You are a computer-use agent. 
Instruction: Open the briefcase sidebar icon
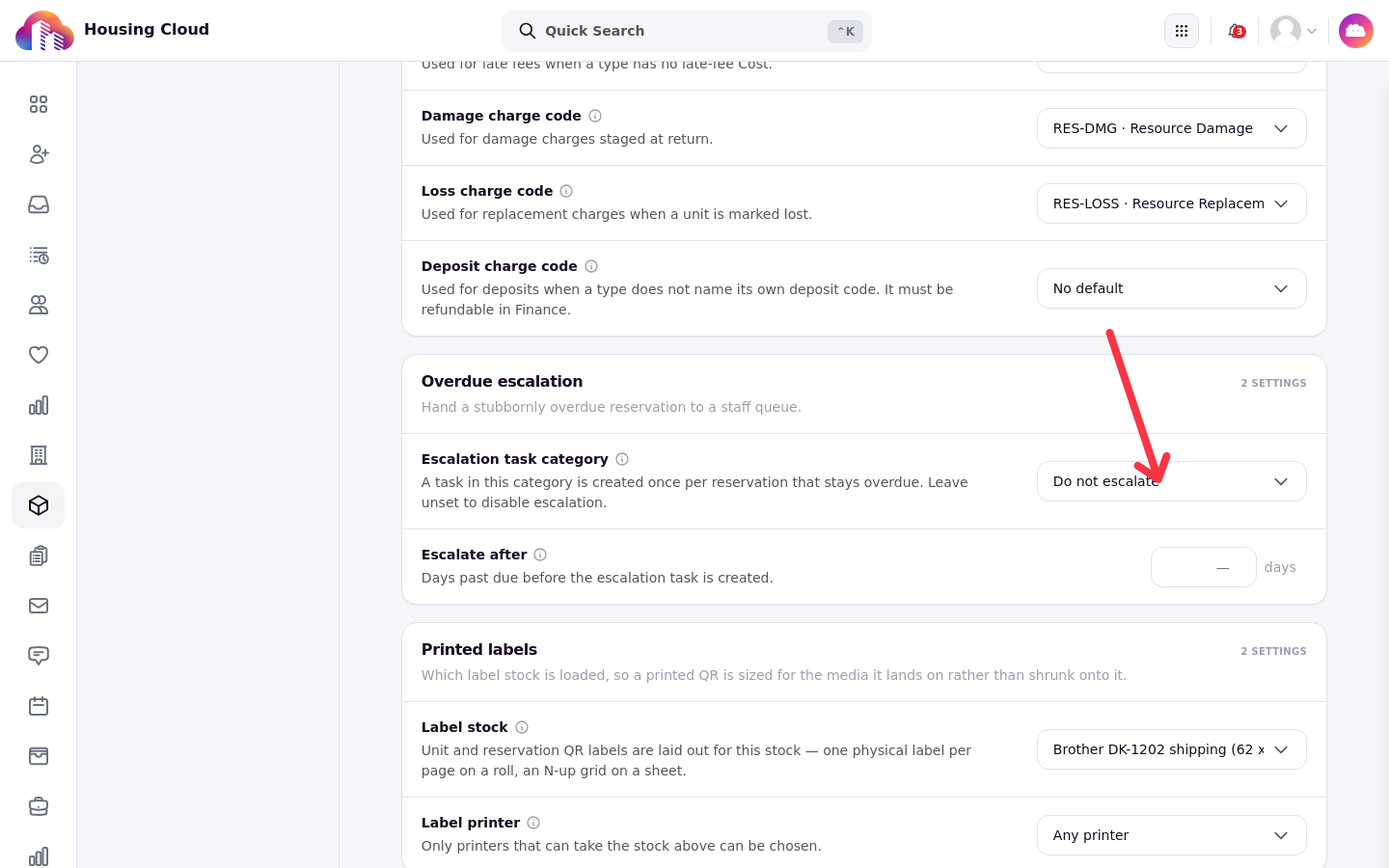click(x=39, y=806)
